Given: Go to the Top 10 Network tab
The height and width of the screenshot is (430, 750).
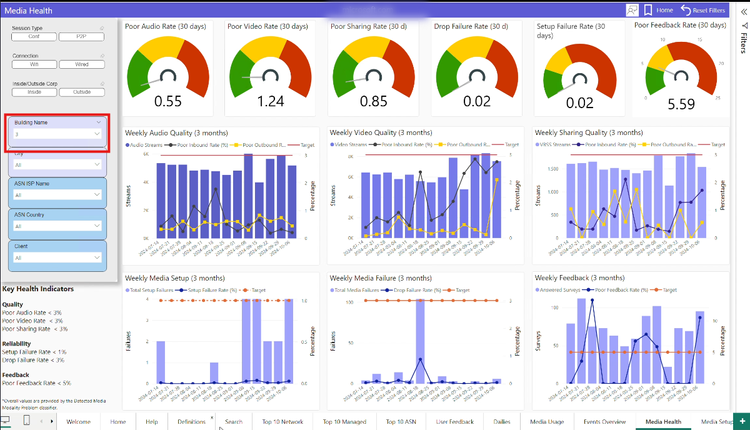Looking at the screenshot, I should click(x=283, y=421).
